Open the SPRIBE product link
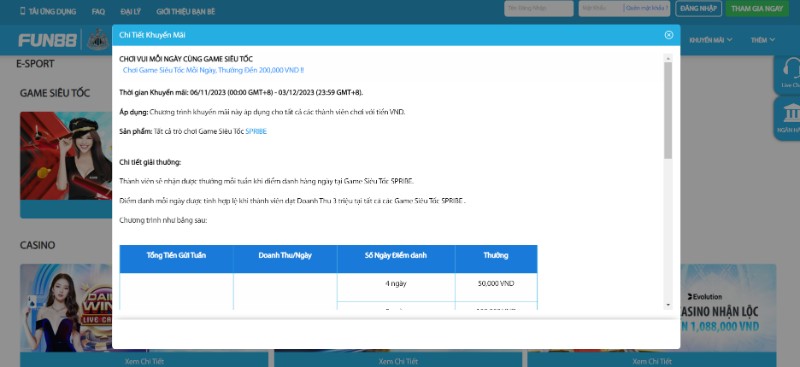Image resolution: width=800 pixels, height=367 pixels. [256, 131]
